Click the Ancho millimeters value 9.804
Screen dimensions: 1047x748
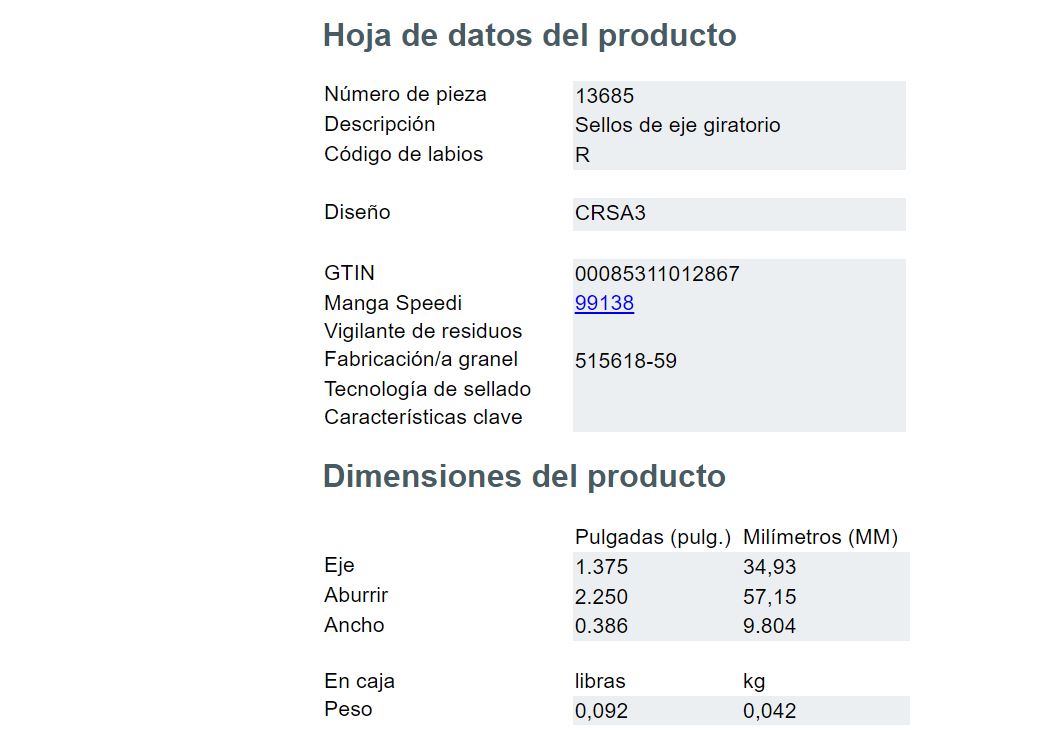click(770, 626)
